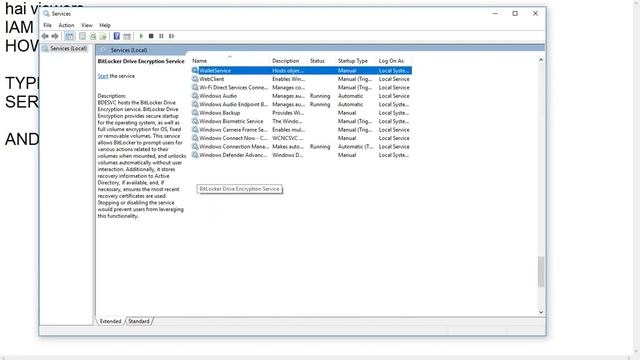
Task: Open the Help menu
Action: click(x=105, y=25)
